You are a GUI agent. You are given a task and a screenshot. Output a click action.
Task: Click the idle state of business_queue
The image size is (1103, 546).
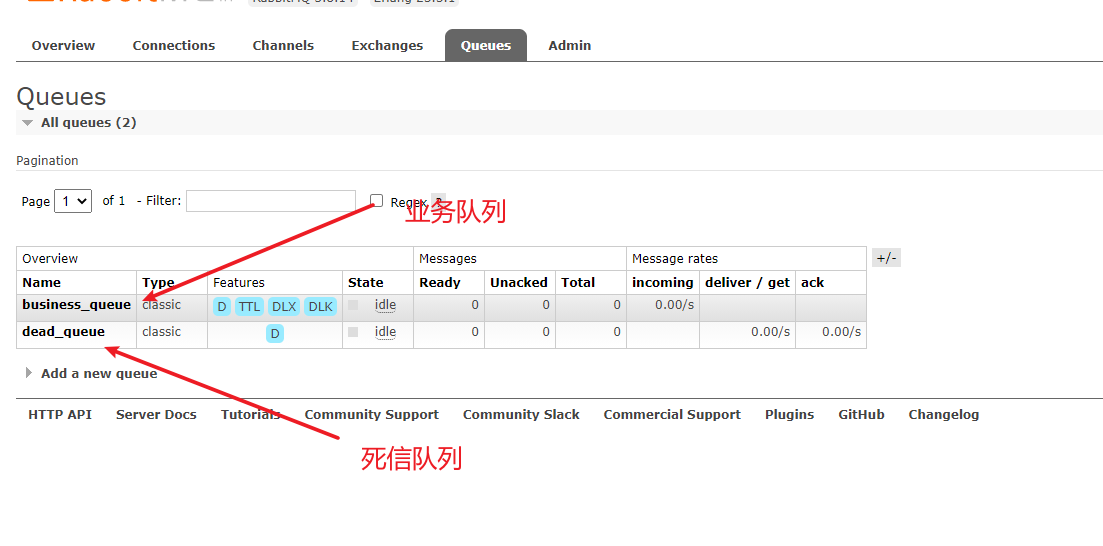point(385,305)
